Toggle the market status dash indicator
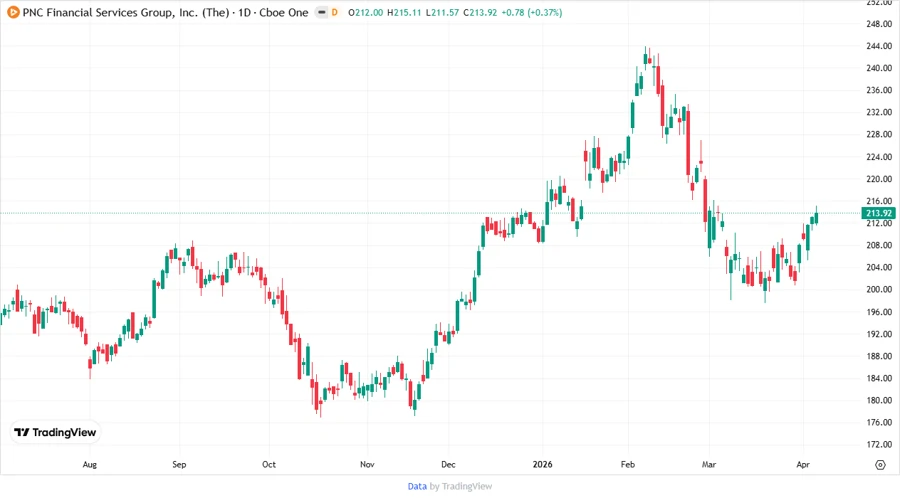The width and height of the screenshot is (900, 498). point(321,13)
